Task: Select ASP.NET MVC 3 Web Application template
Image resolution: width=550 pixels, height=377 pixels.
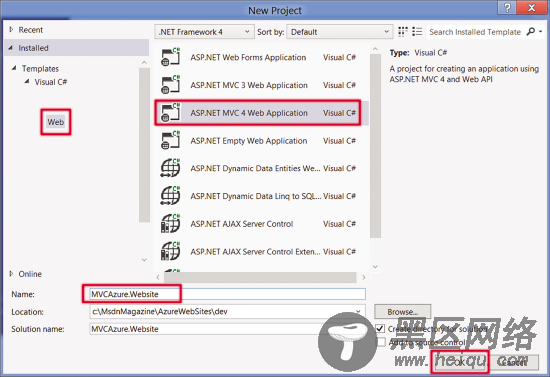Action: (261, 85)
